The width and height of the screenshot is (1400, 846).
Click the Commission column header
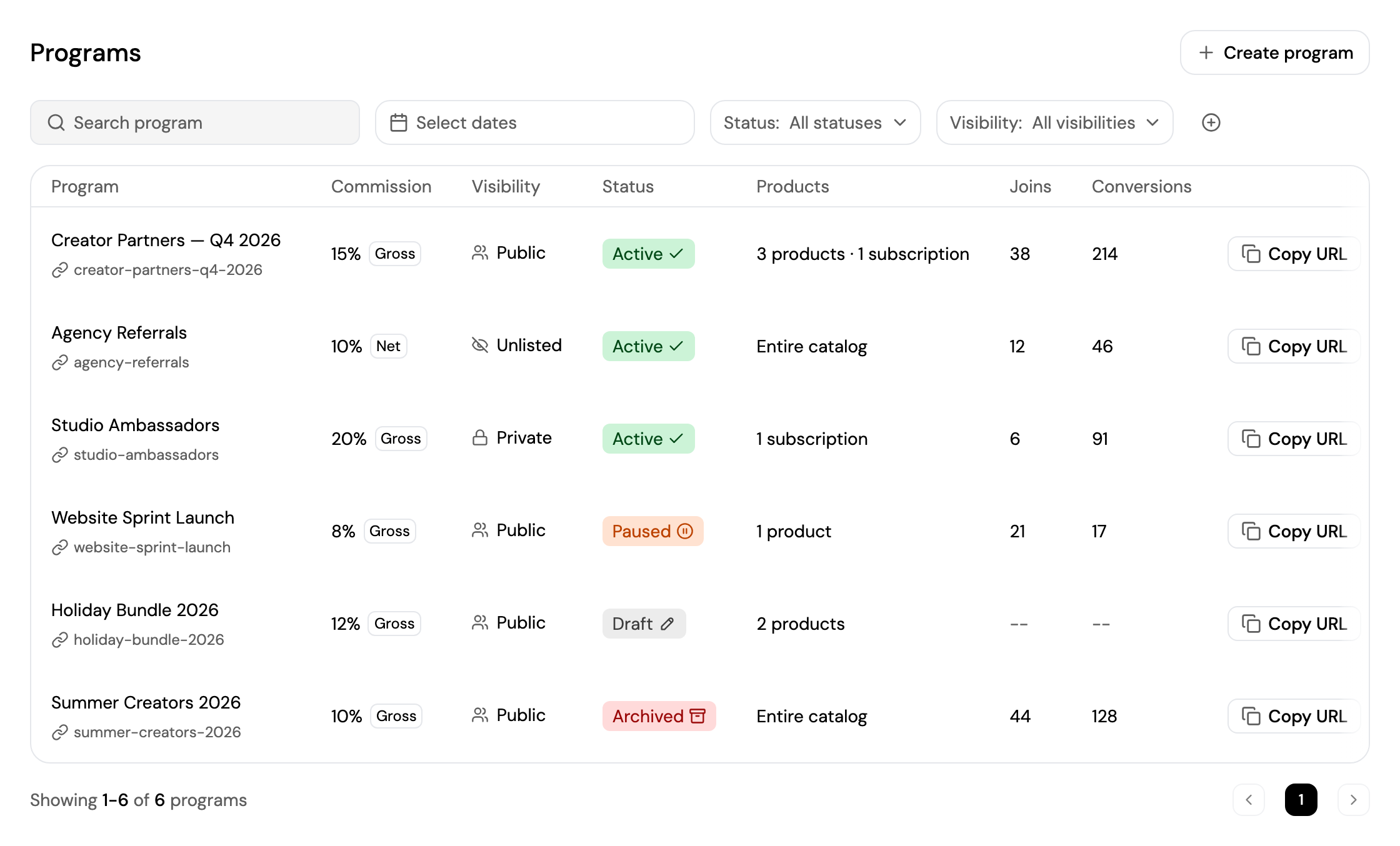pyautogui.click(x=381, y=186)
